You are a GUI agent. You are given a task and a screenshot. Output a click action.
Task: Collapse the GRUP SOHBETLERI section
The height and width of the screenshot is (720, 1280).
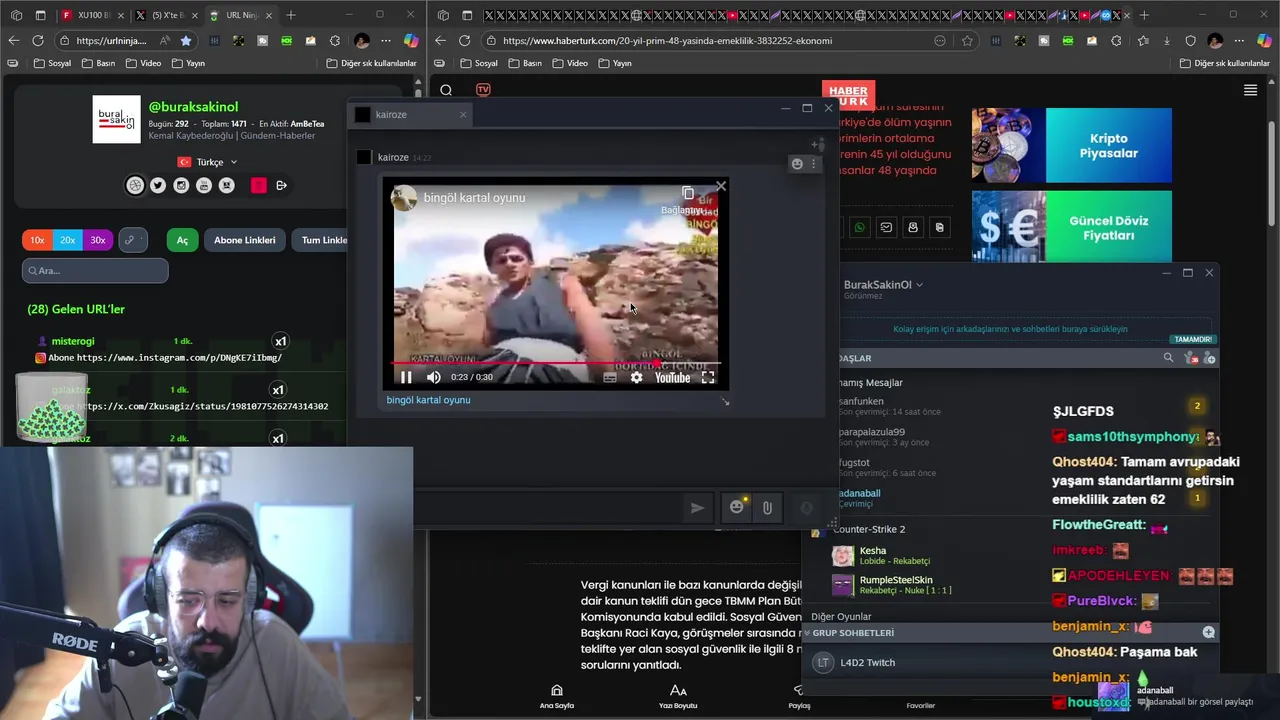pos(808,633)
